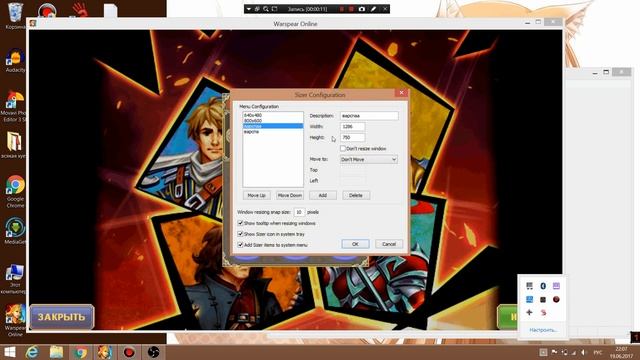Click the snap size pixels field
Viewport: 640px width, 360px height.
[299, 212]
